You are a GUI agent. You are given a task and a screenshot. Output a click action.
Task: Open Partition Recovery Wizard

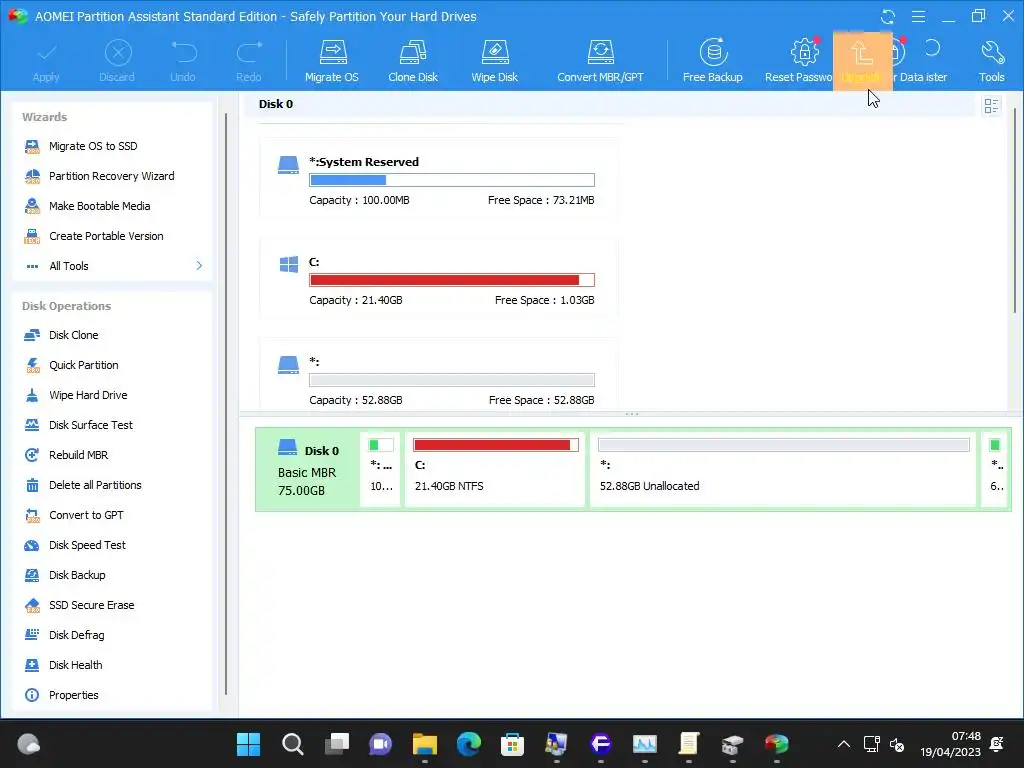pyautogui.click(x=112, y=176)
